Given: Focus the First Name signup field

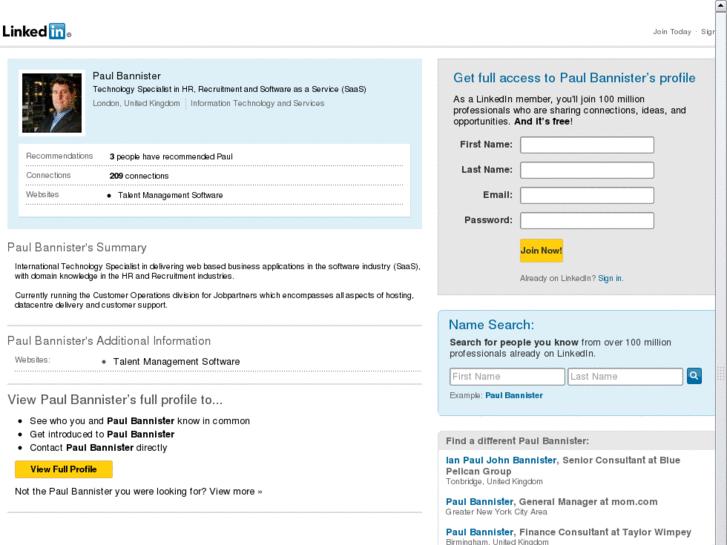Looking at the screenshot, I should tap(587, 145).
